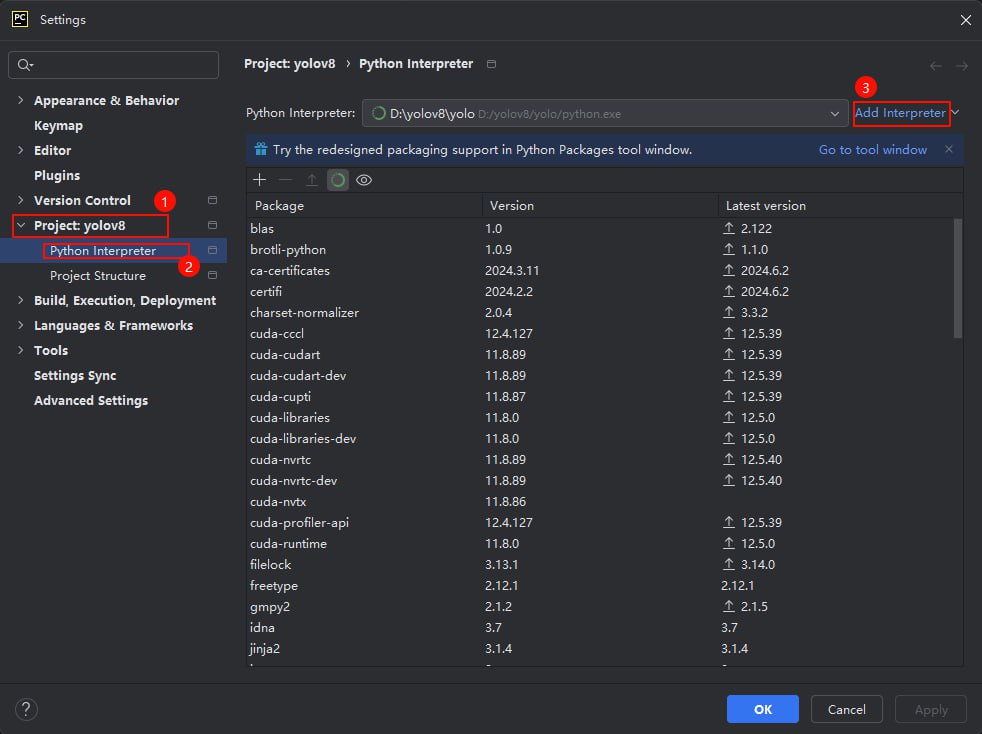
Task: Select the idna package row
Action: pos(600,628)
